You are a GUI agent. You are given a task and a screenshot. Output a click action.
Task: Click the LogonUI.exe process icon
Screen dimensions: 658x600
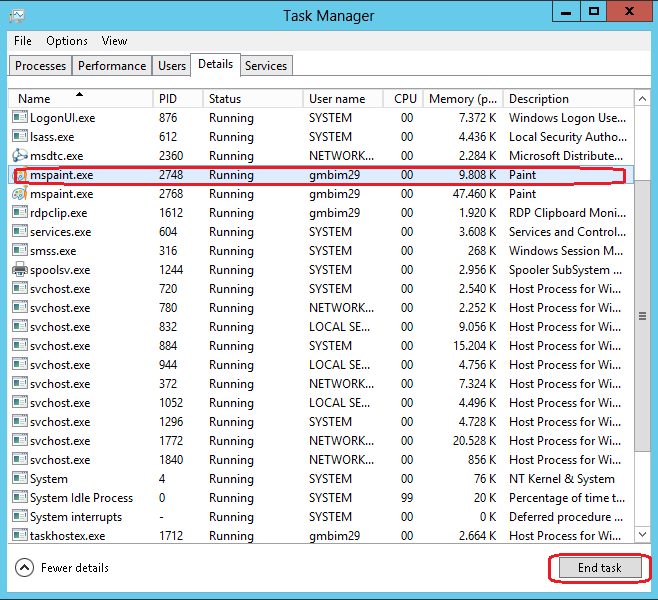click(x=20, y=118)
